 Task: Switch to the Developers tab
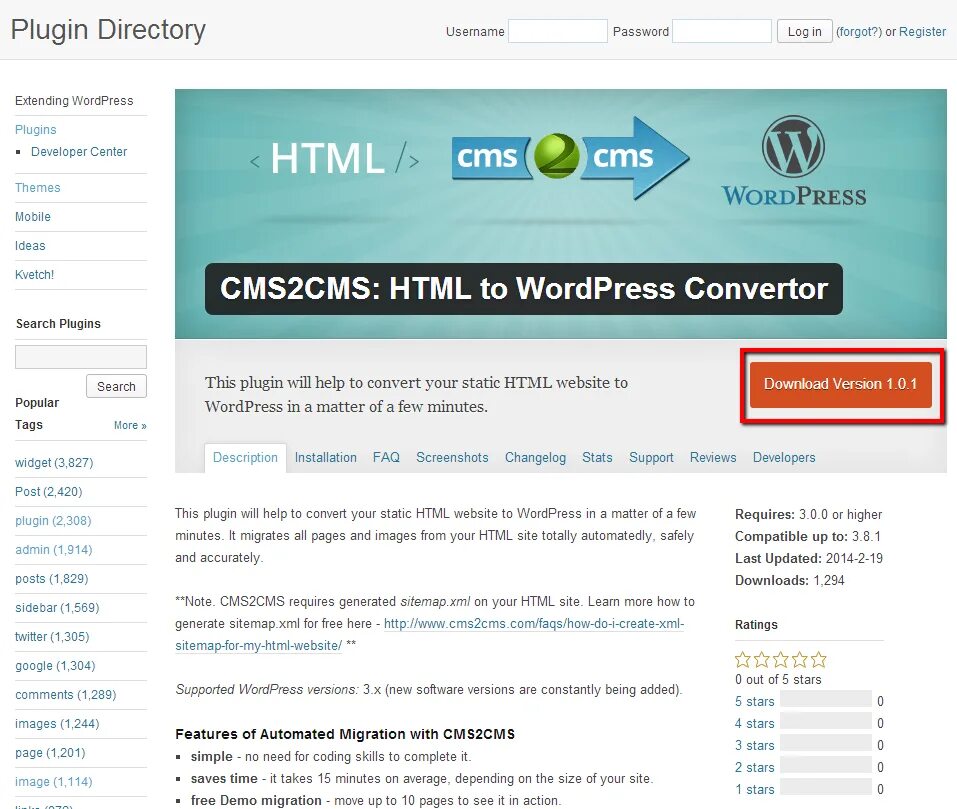784,458
